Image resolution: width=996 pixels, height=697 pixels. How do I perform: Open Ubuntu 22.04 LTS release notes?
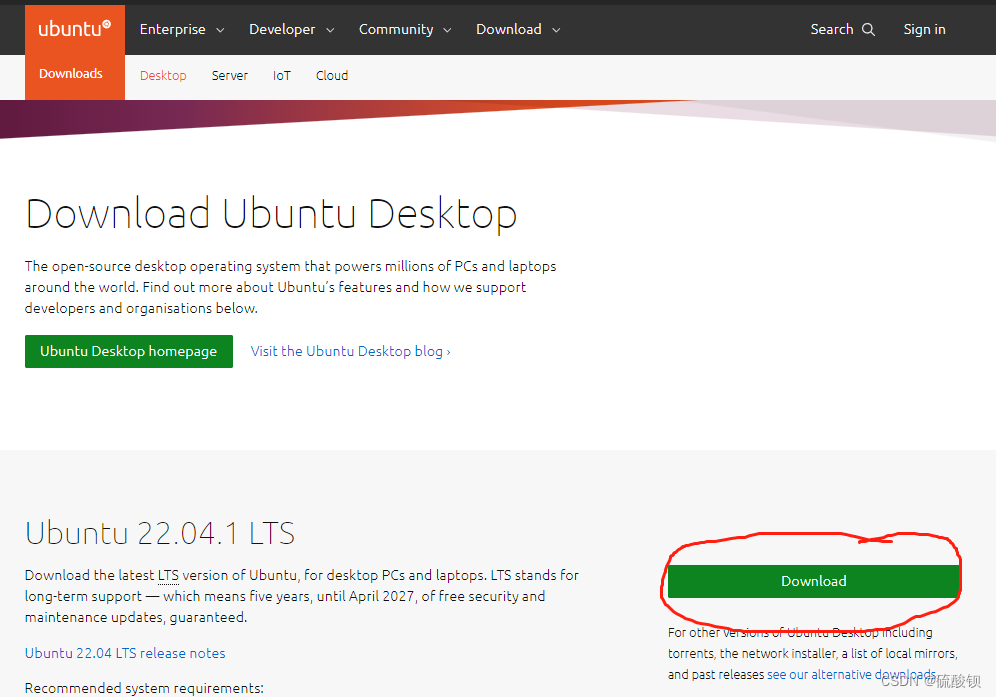(x=125, y=653)
